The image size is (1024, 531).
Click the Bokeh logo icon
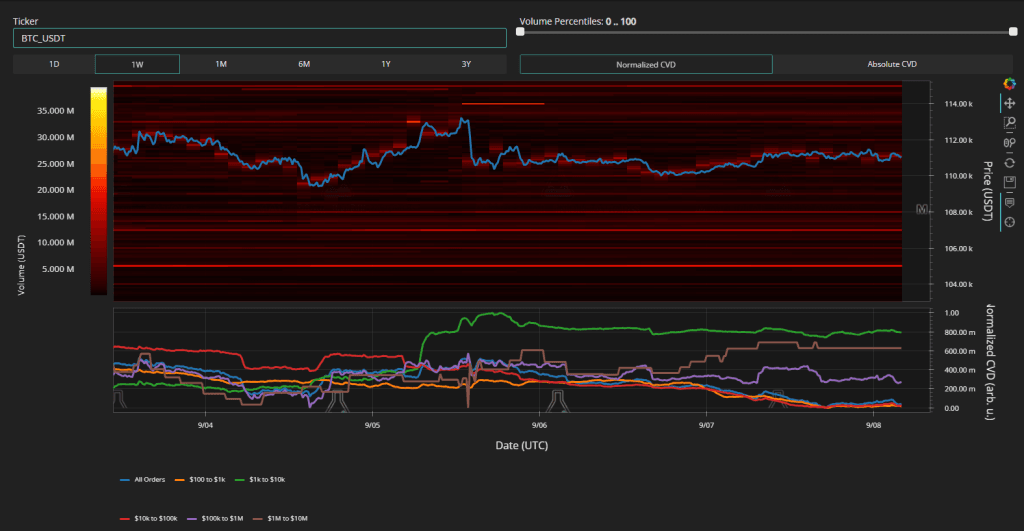click(x=1010, y=84)
